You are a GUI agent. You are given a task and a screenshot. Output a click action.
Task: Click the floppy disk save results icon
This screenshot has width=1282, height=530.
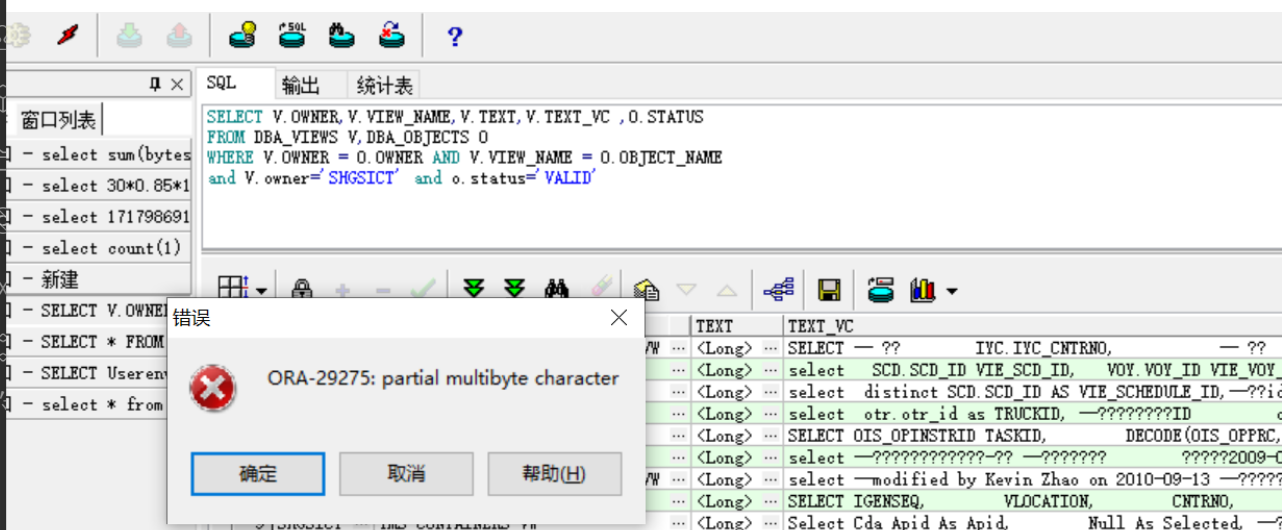coord(828,290)
